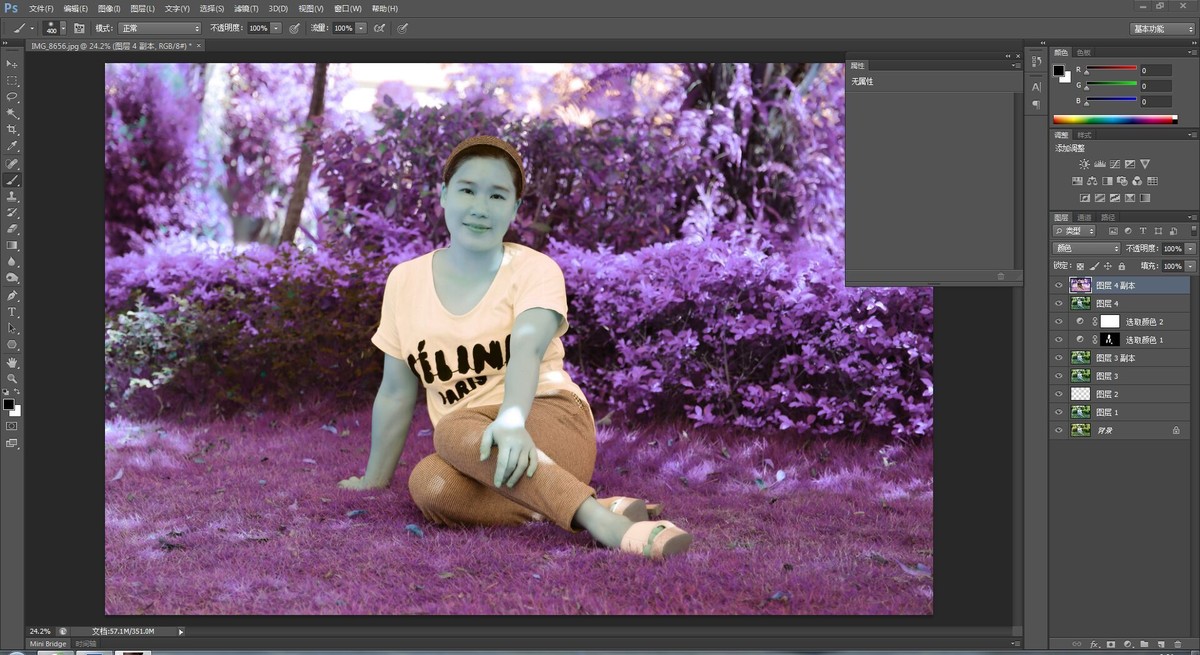This screenshot has height=655, width=1200.
Task: Switch to the 通道 tab
Action: pyautogui.click(x=1084, y=217)
